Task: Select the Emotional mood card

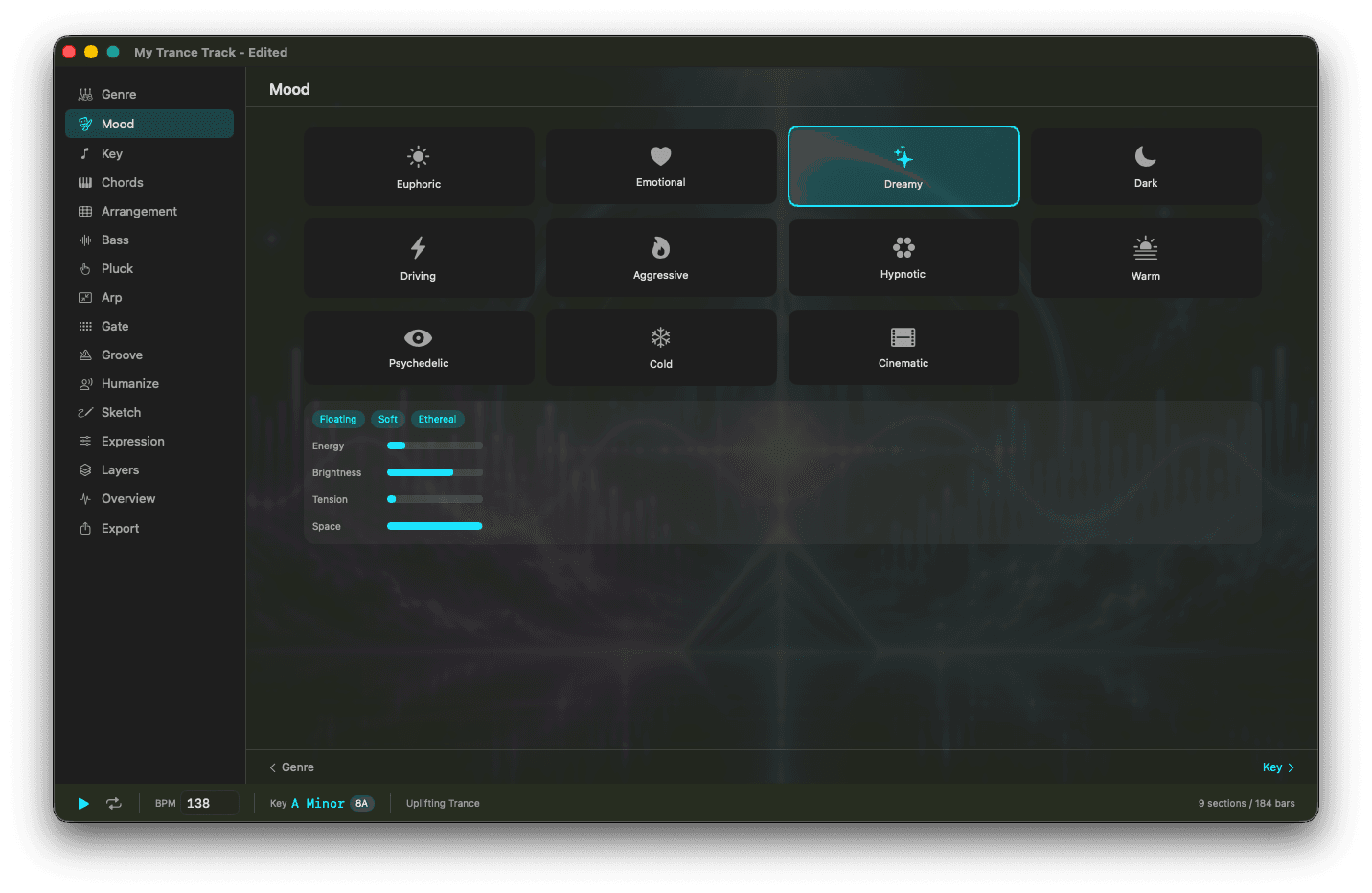Action: pyautogui.click(x=661, y=167)
